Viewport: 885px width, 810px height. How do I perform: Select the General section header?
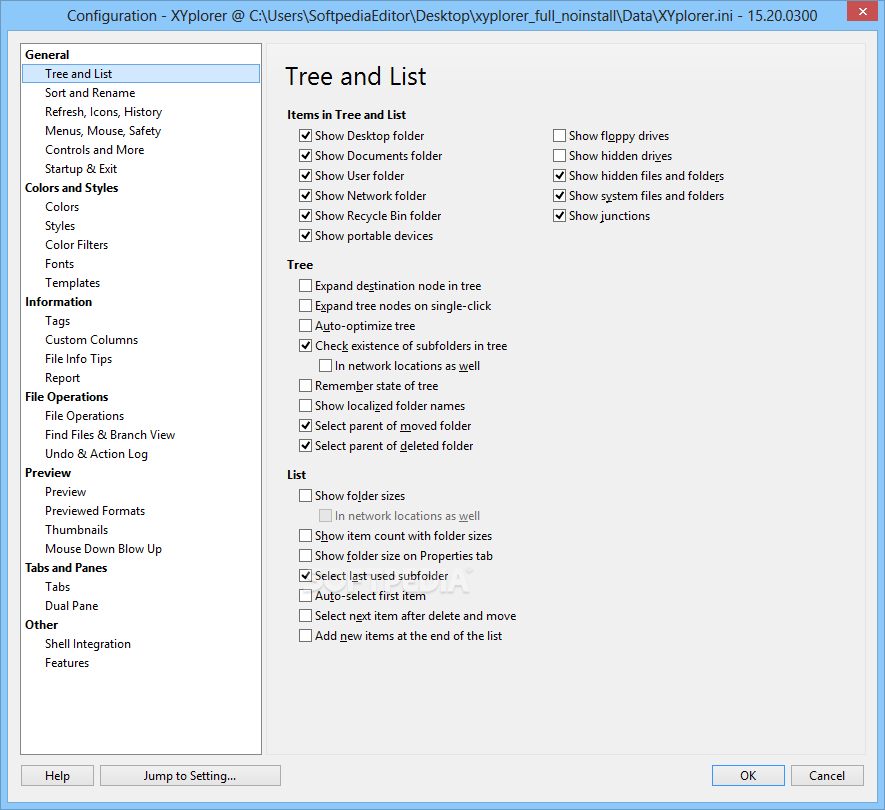pos(47,55)
